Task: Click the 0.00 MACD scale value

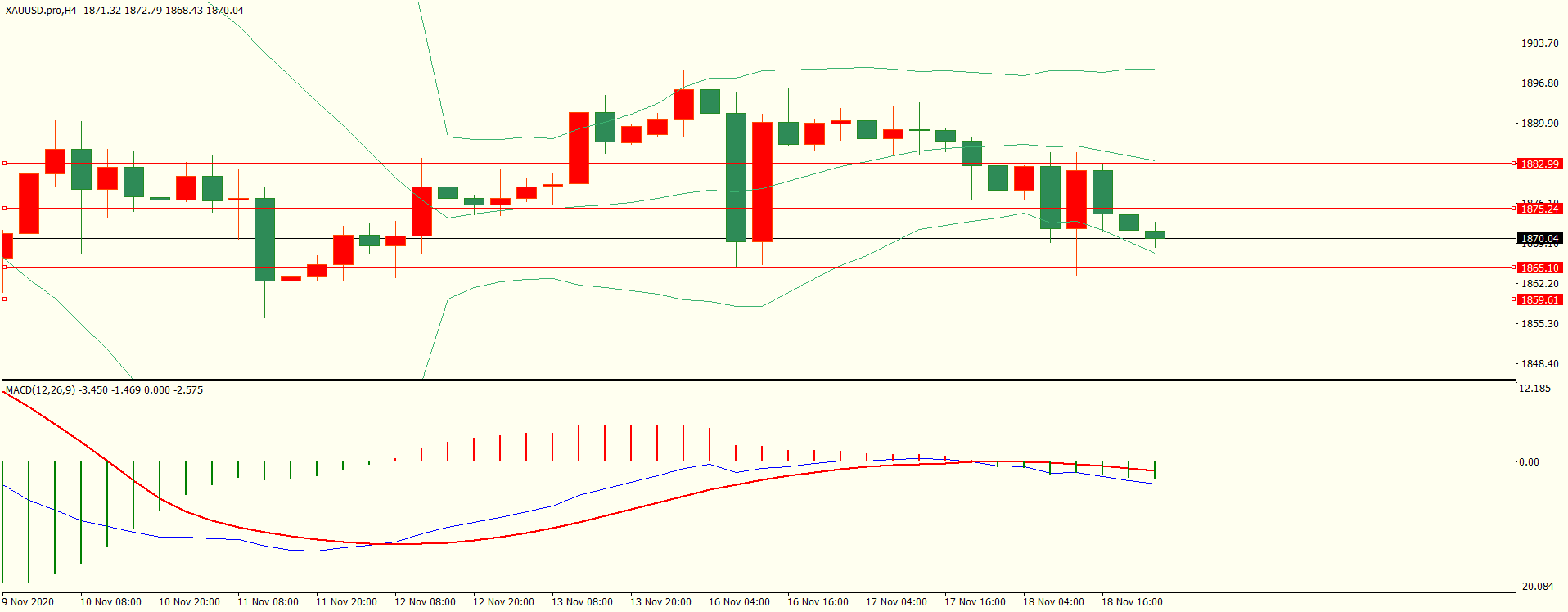Action: tap(1529, 462)
